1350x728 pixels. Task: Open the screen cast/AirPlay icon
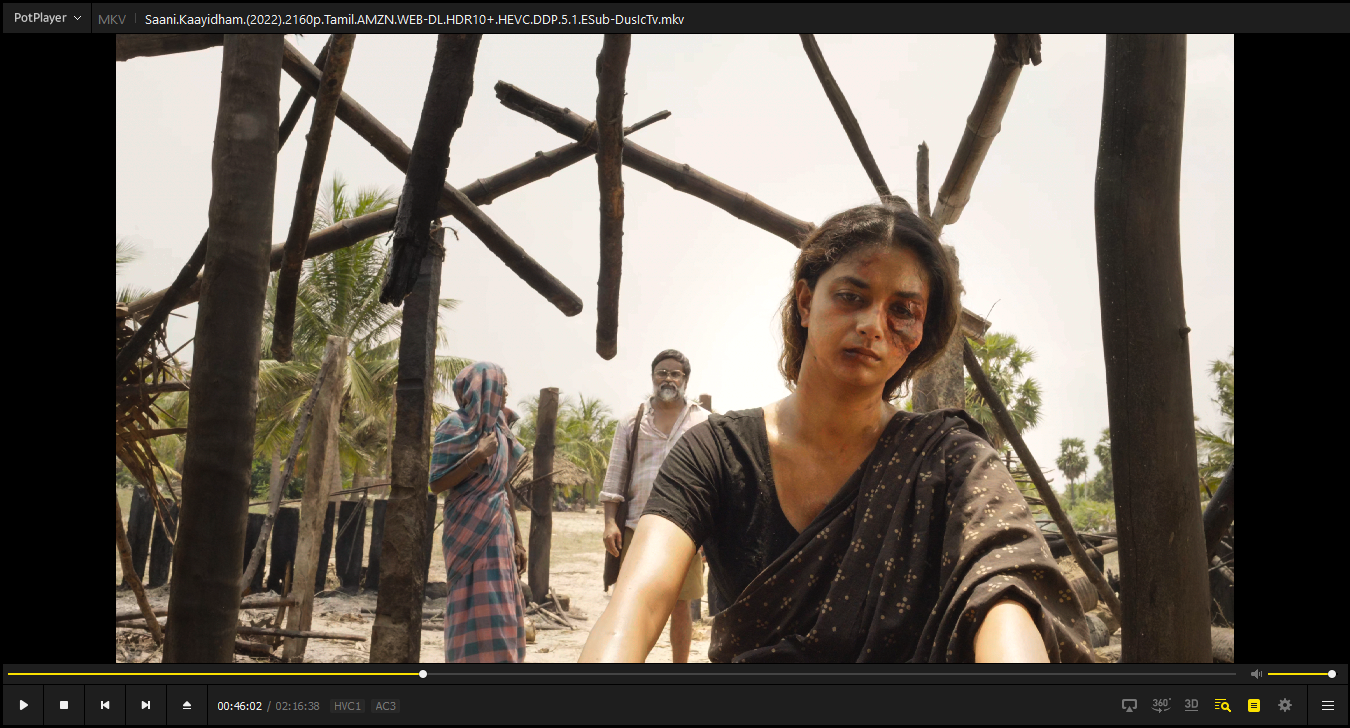[x=1130, y=705]
